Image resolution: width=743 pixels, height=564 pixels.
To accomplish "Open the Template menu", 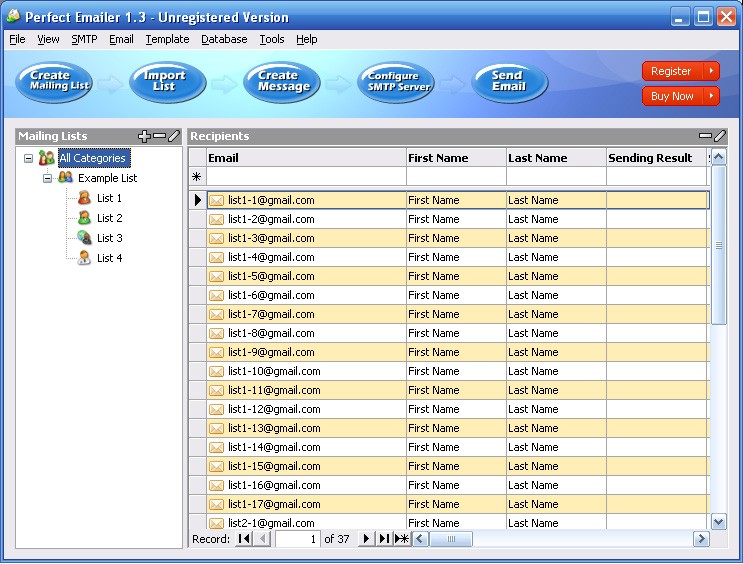I will coord(167,39).
